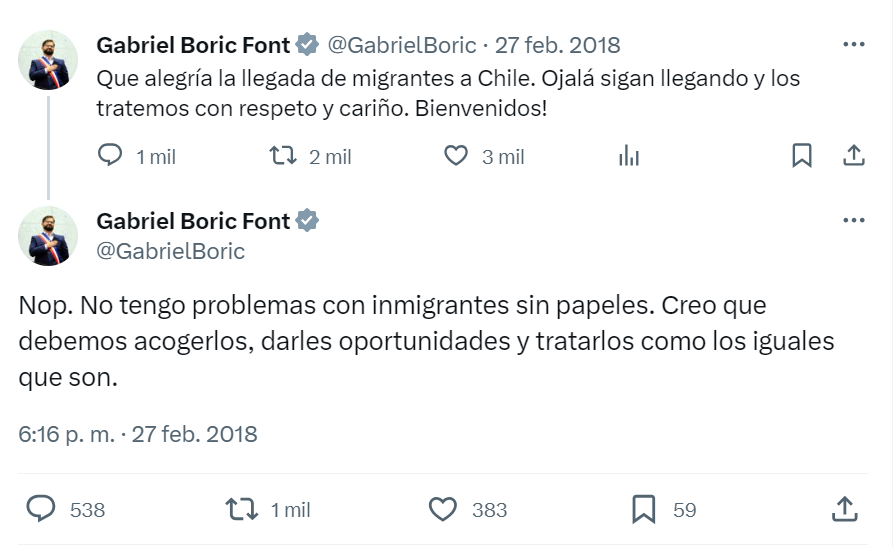Image resolution: width=895 pixels, height=547 pixels.
Task: Retweet the first tweet with 2 mil reposts
Action: (x=284, y=156)
